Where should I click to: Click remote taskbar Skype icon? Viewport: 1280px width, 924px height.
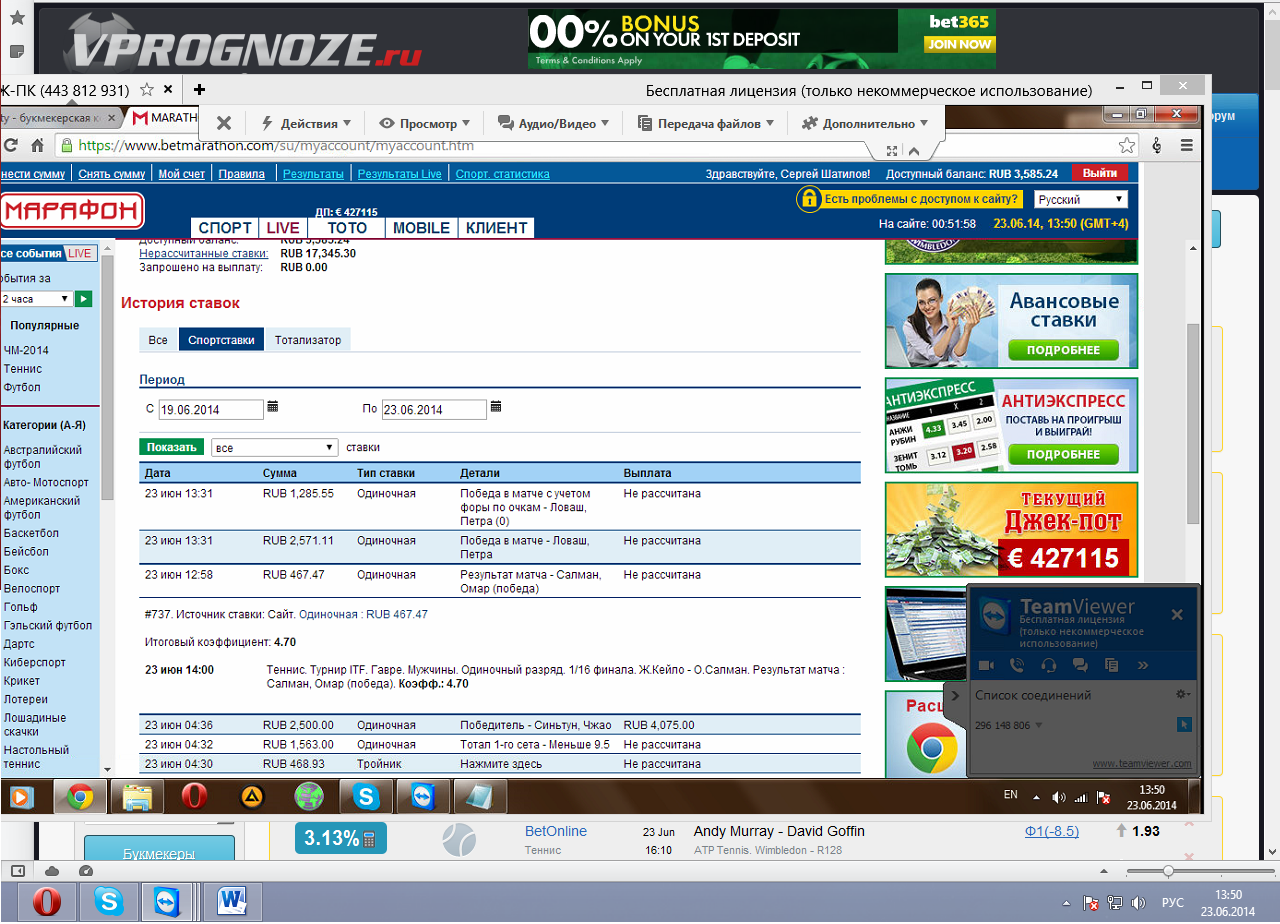367,797
